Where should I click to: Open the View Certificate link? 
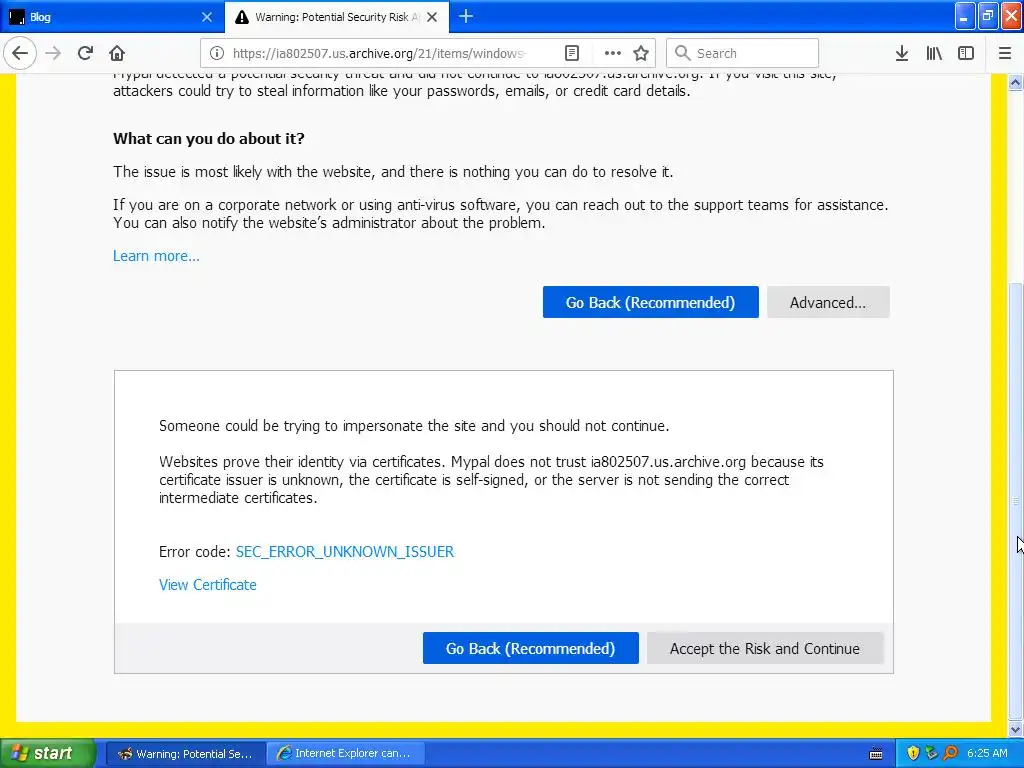(208, 585)
